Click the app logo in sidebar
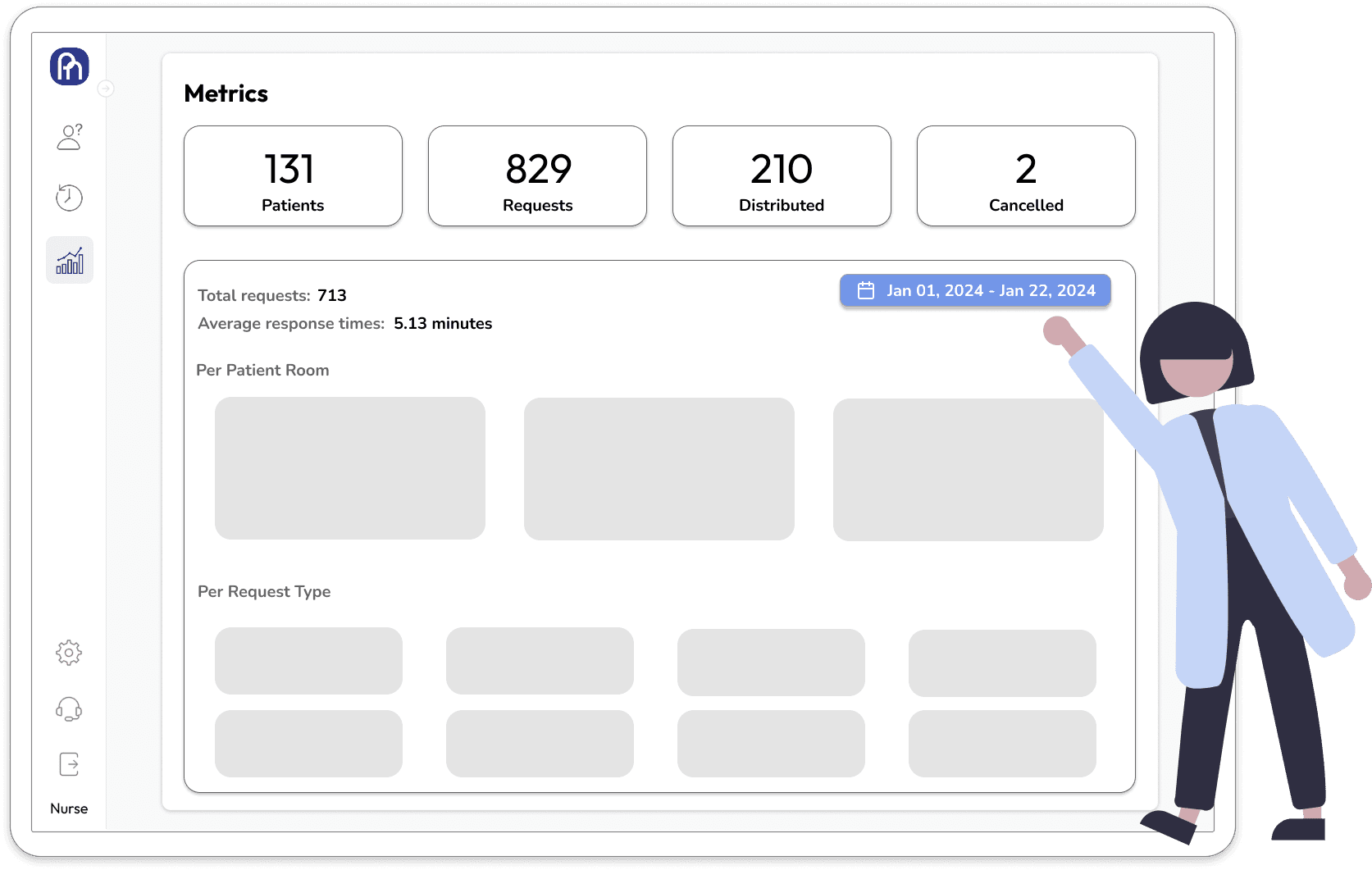 pyautogui.click(x=70, y=66)
